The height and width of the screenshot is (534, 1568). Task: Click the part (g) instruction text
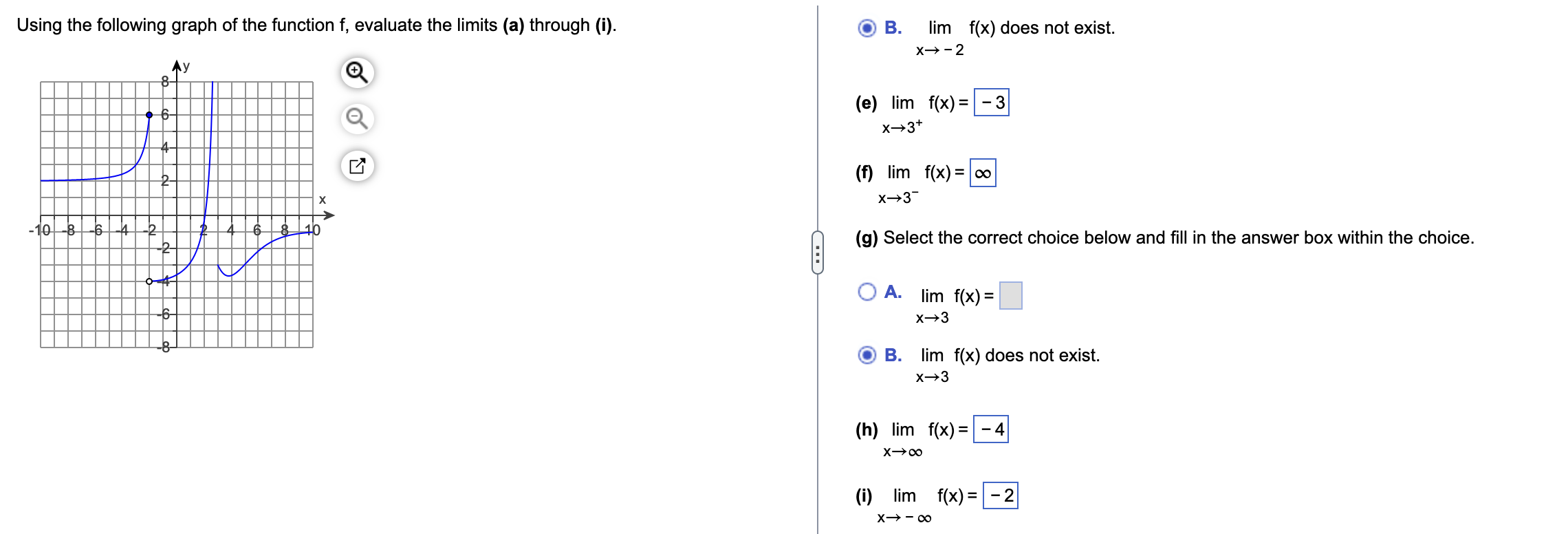[1162, 237]
